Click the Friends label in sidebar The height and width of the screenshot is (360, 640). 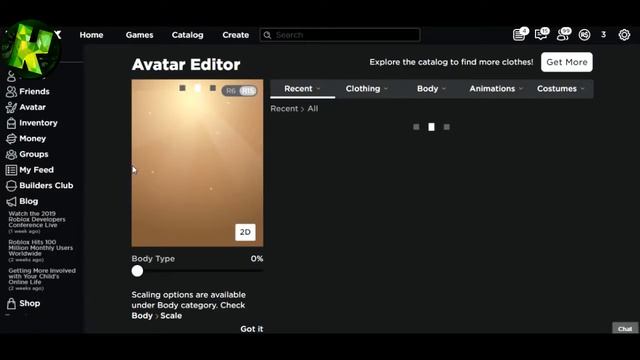click(x=34, y=91)
